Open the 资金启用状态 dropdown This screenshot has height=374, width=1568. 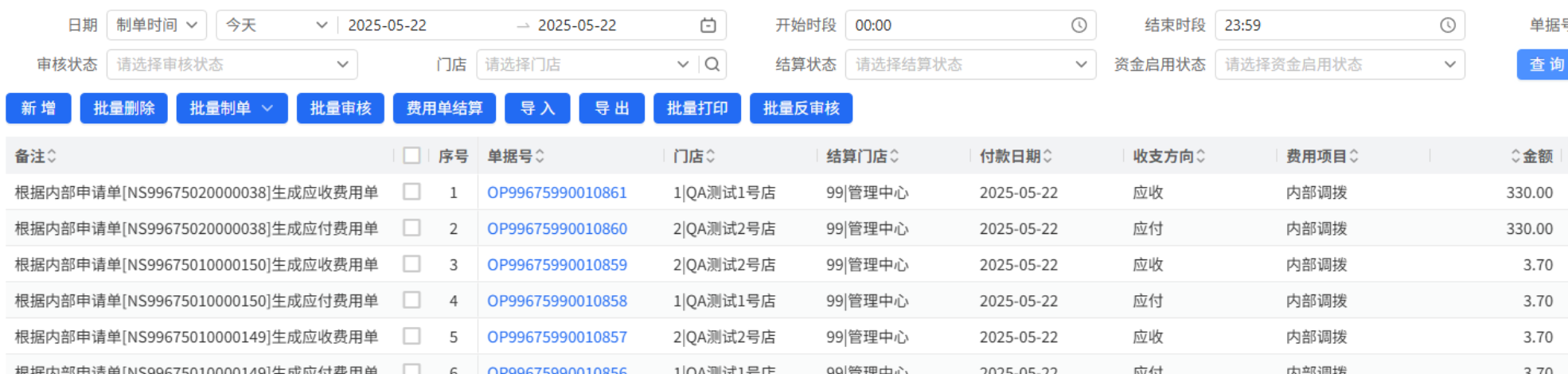coord(1340,64)
